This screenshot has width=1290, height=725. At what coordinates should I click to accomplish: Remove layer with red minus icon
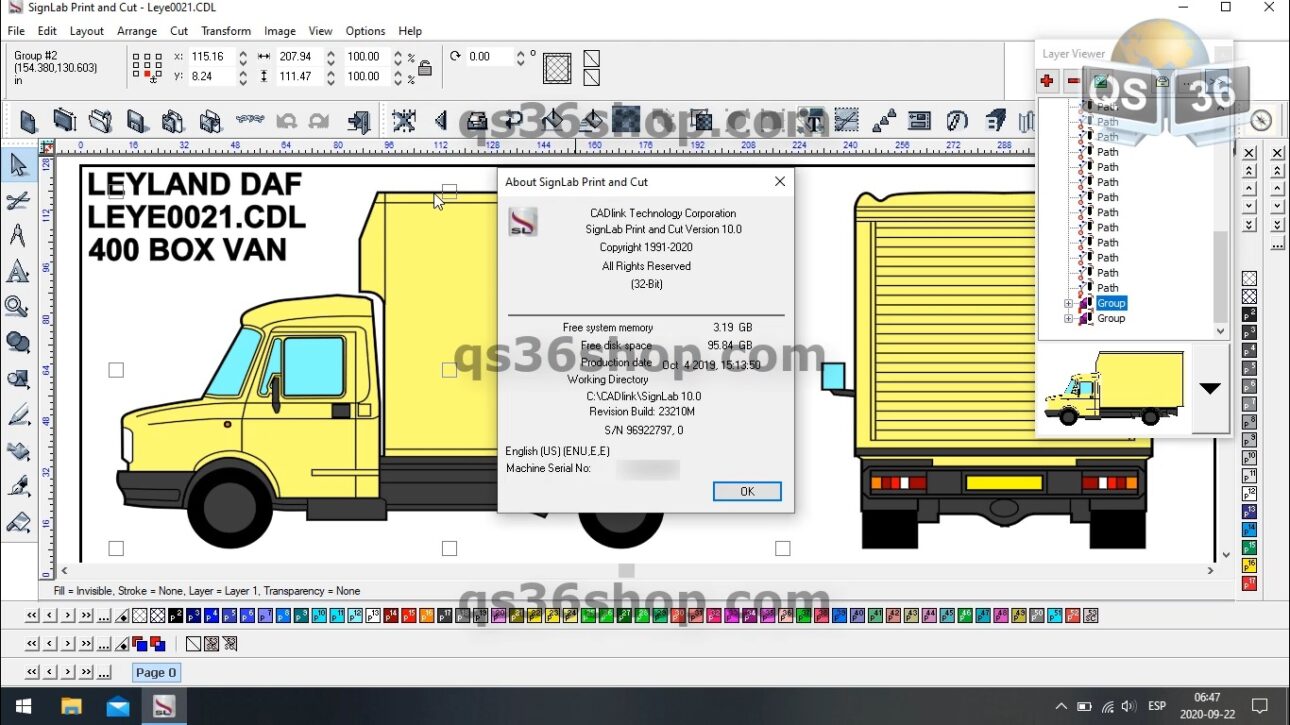coord(1073,81)
